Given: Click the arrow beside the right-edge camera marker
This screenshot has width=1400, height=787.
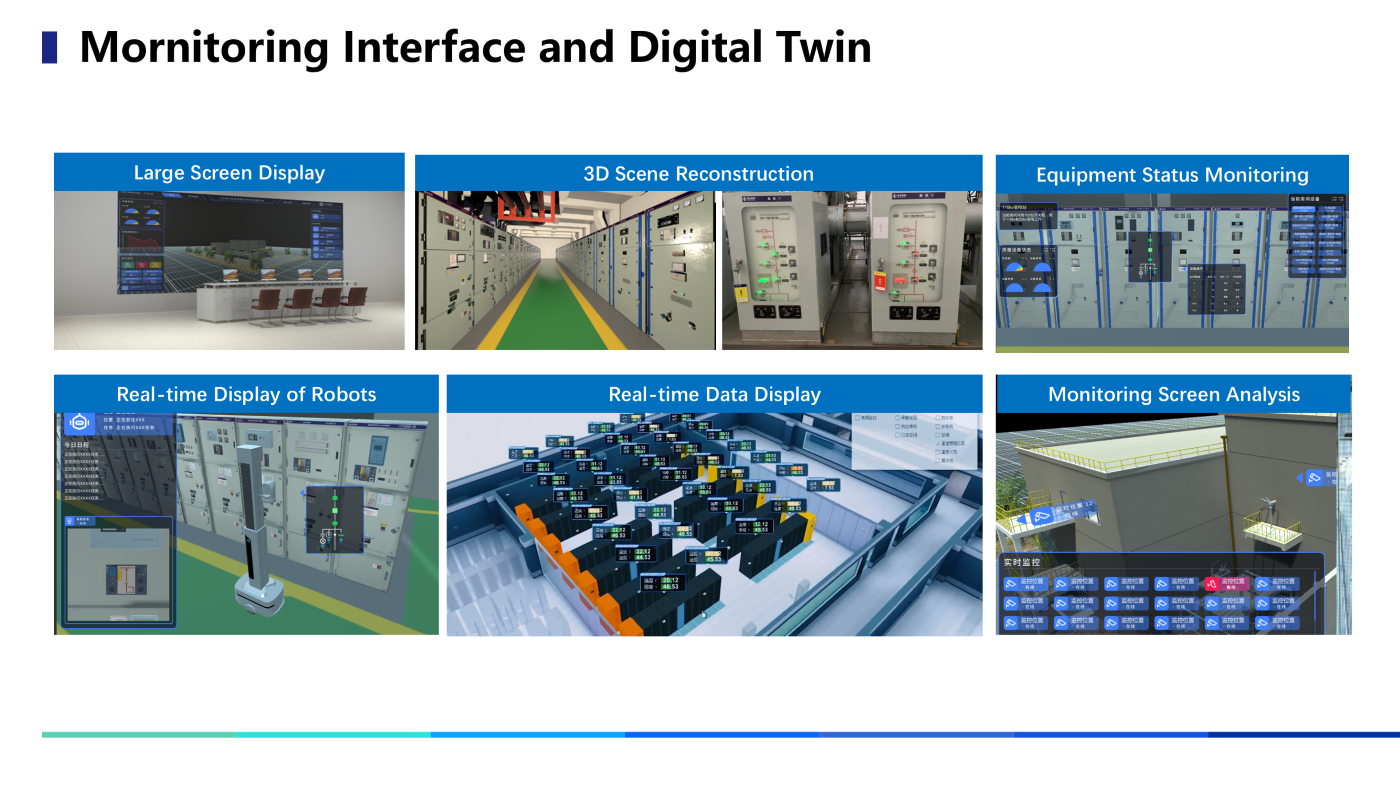Looking at the screenshot, I should [x=1300, y=478].
